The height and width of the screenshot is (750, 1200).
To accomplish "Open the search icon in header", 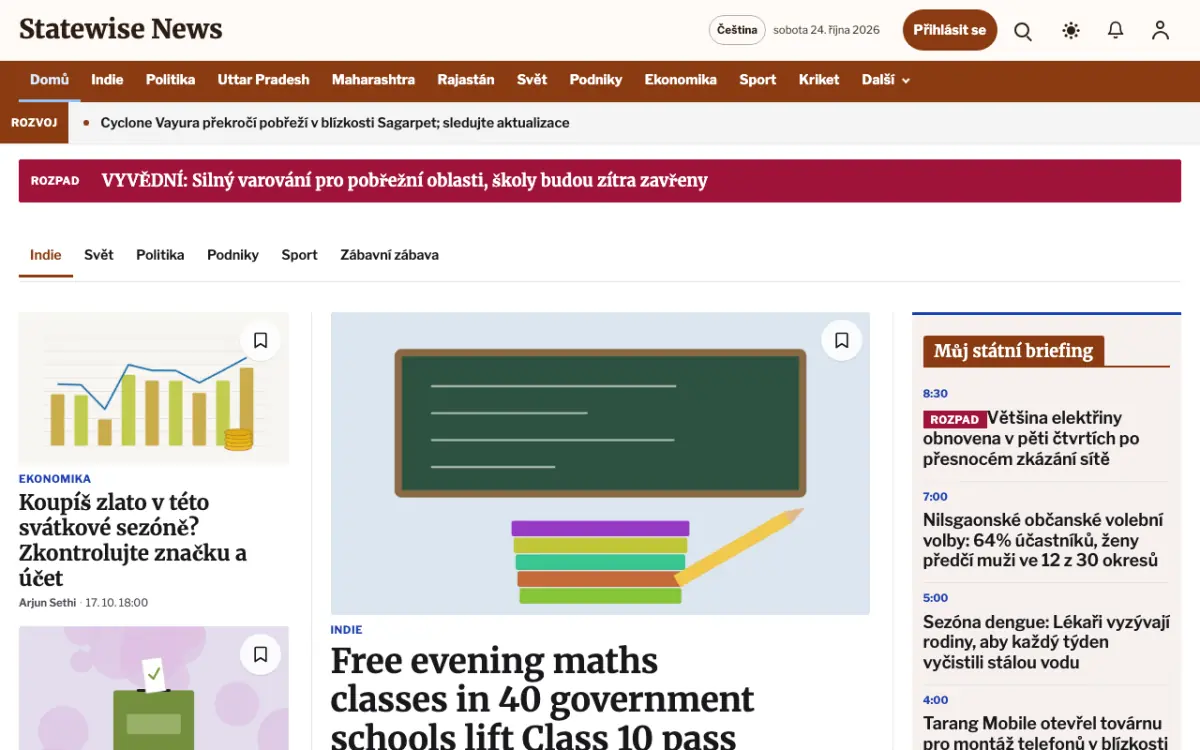I will point(1023,30).
